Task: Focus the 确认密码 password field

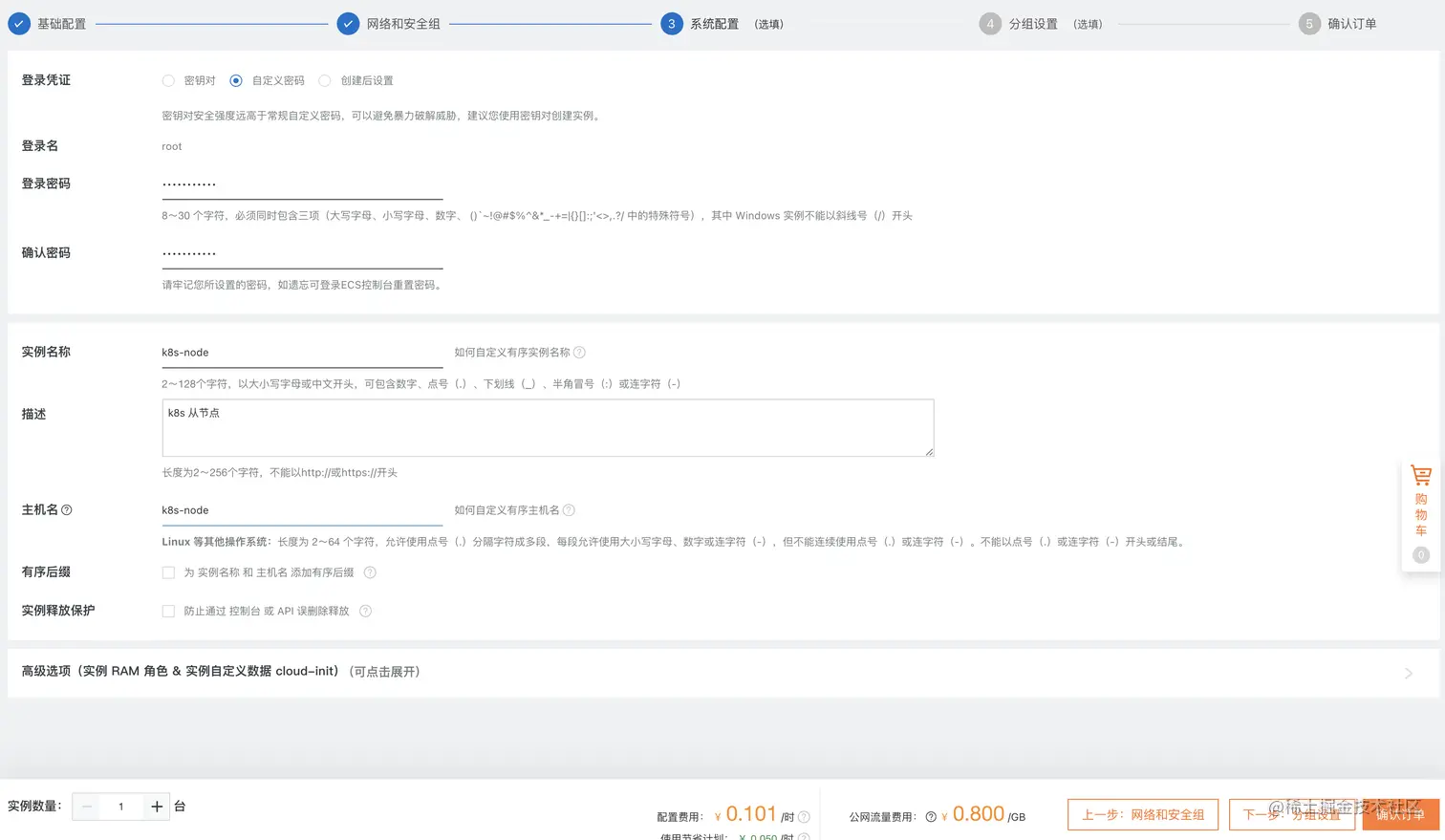Action: coord(302,254)
